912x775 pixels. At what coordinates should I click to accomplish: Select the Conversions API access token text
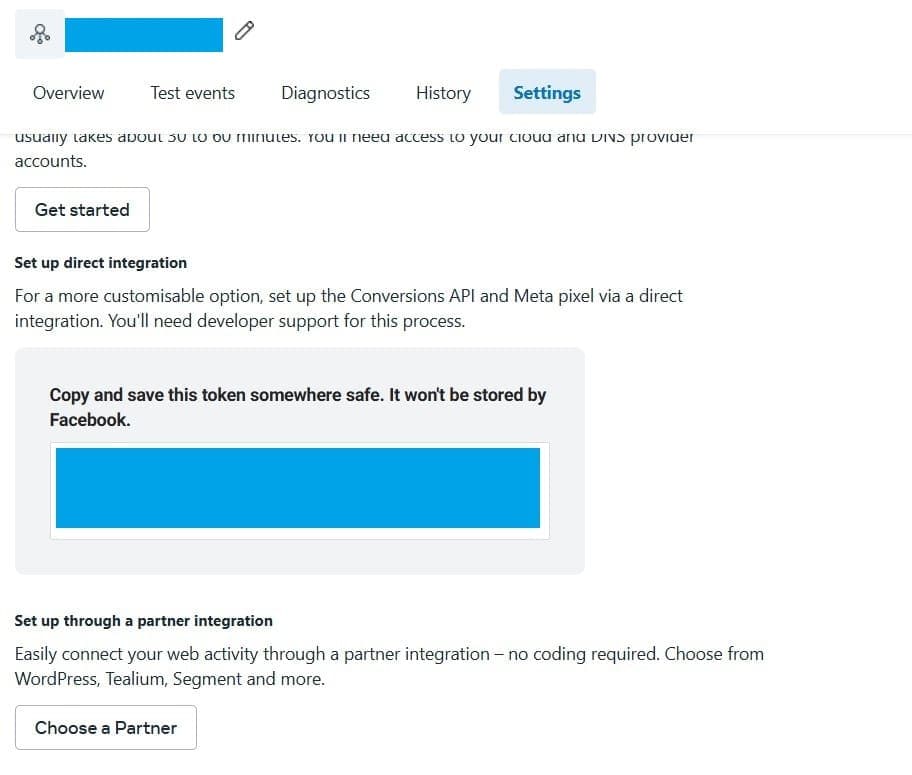tap(299, 489)
